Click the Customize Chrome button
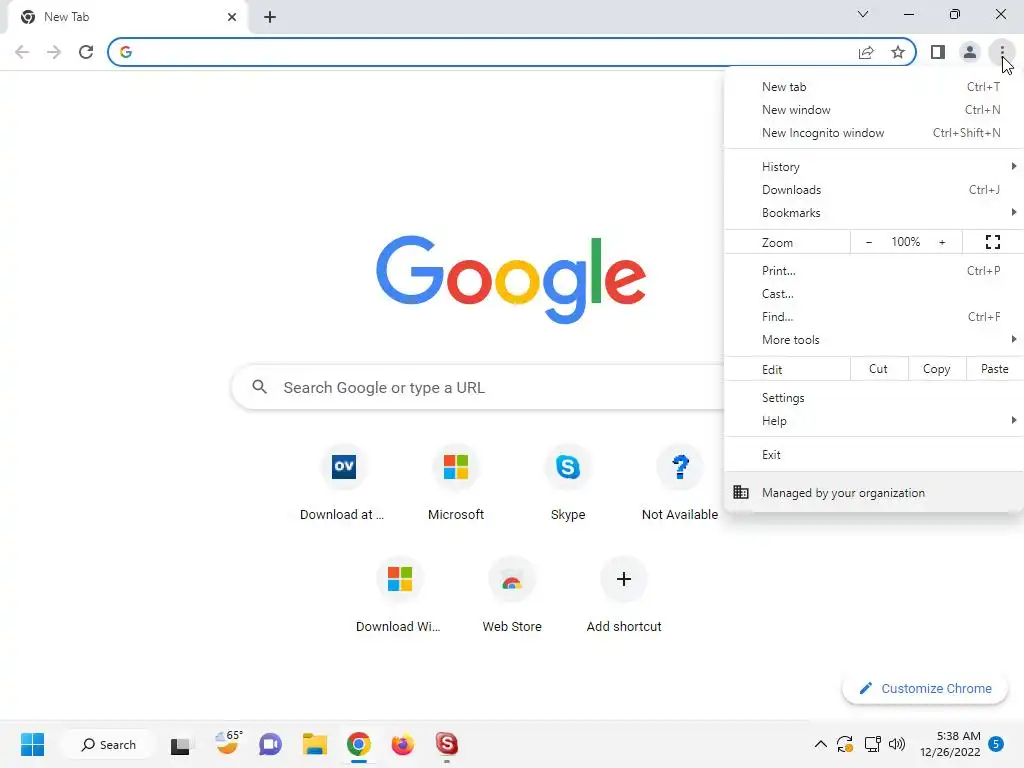This screenshot has height=768, width=1024. click(925, 688)
